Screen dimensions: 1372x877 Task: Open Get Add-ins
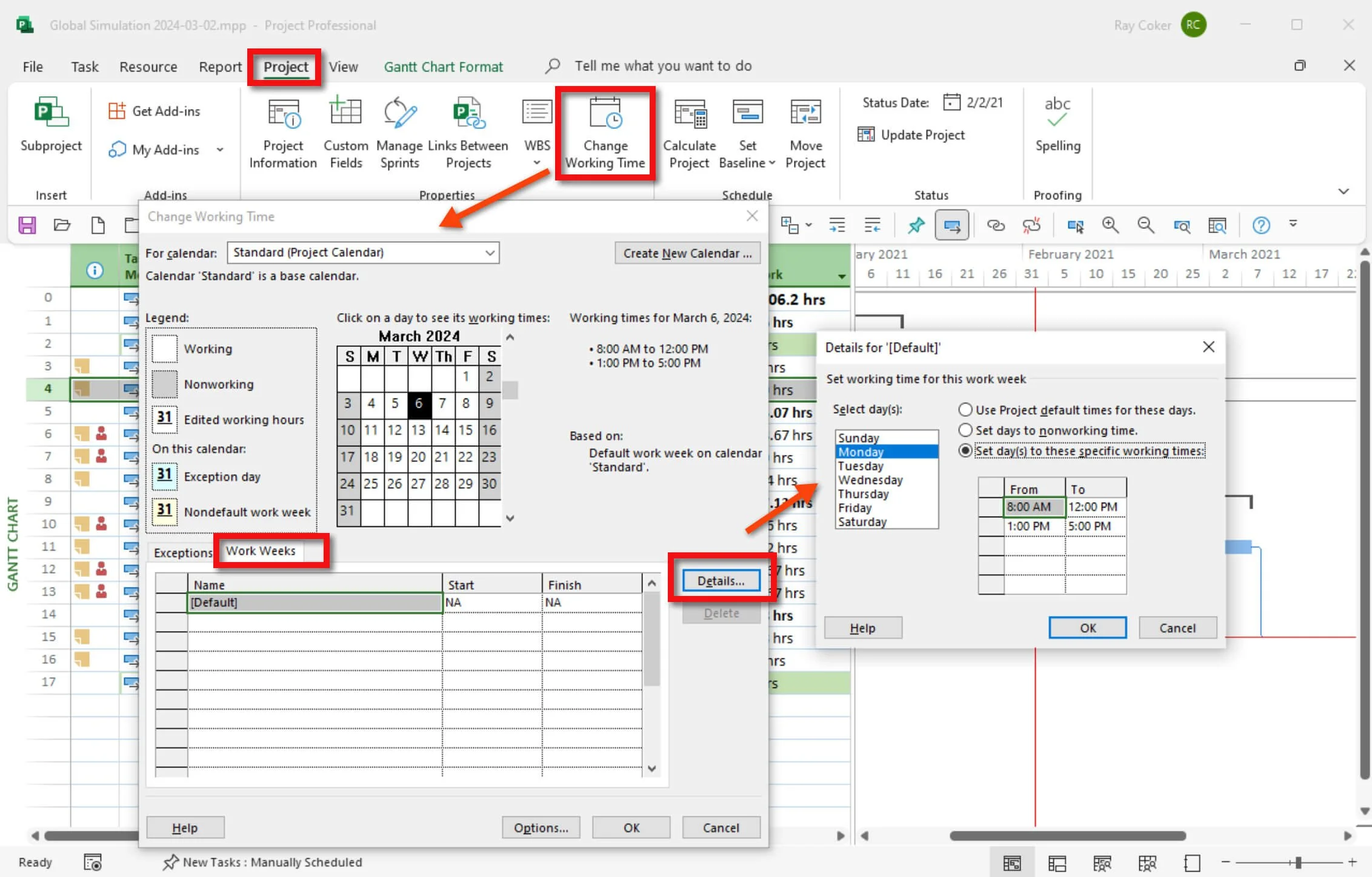point(154,111)
